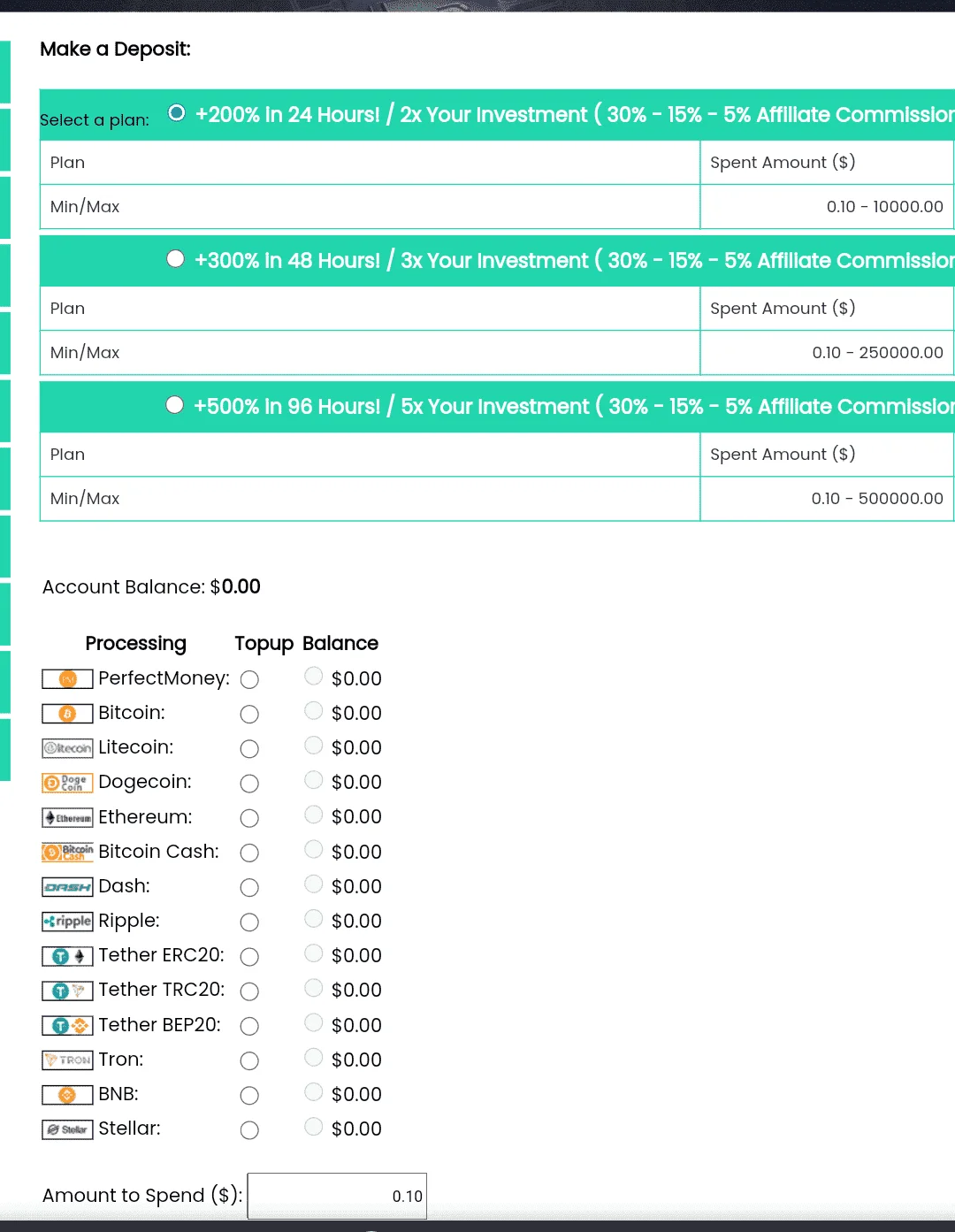Click the 0.10 - 250000.00 Min/Max value
955x1232 pixels.
(x=878, y=353)
